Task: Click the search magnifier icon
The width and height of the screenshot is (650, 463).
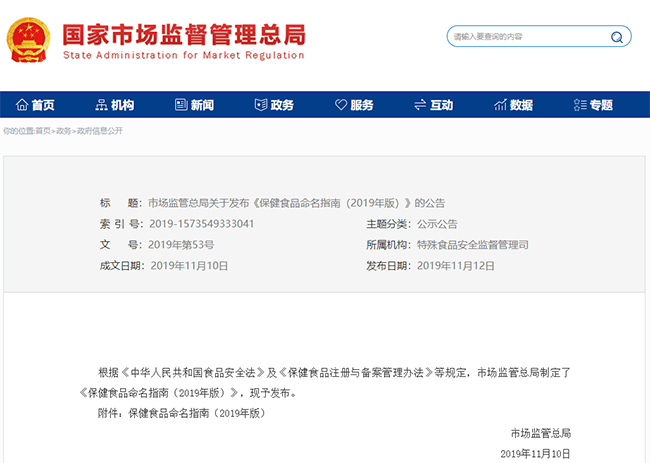Action: (x=617, y=37)
